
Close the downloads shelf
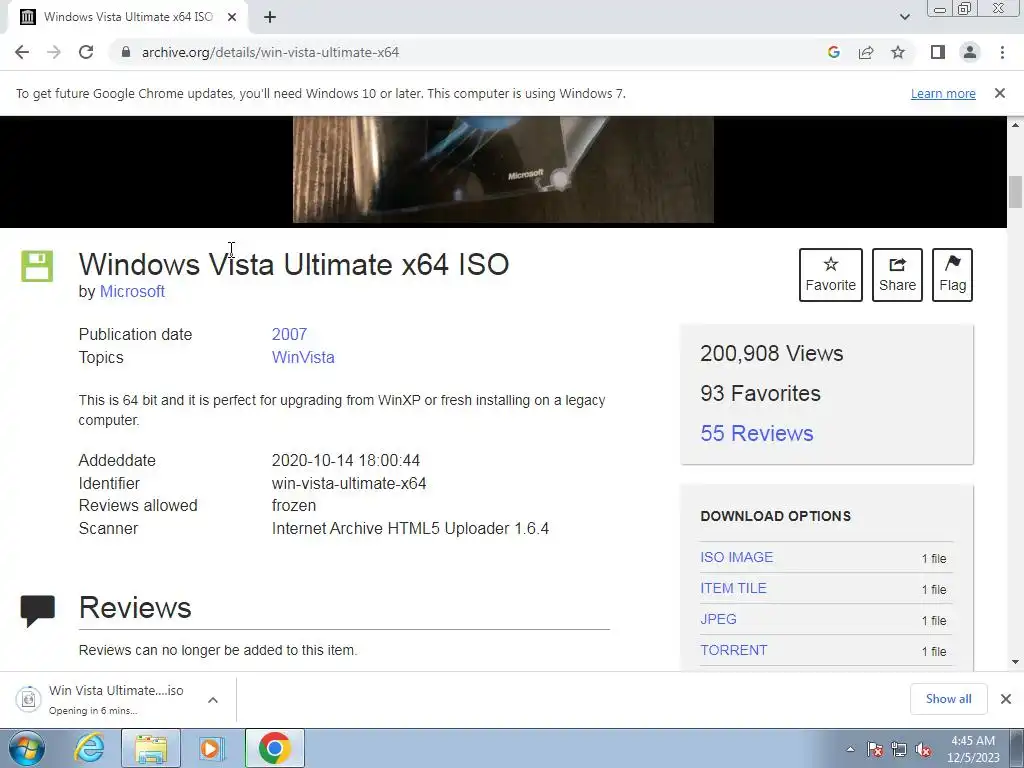click(x=1006, y=699)
